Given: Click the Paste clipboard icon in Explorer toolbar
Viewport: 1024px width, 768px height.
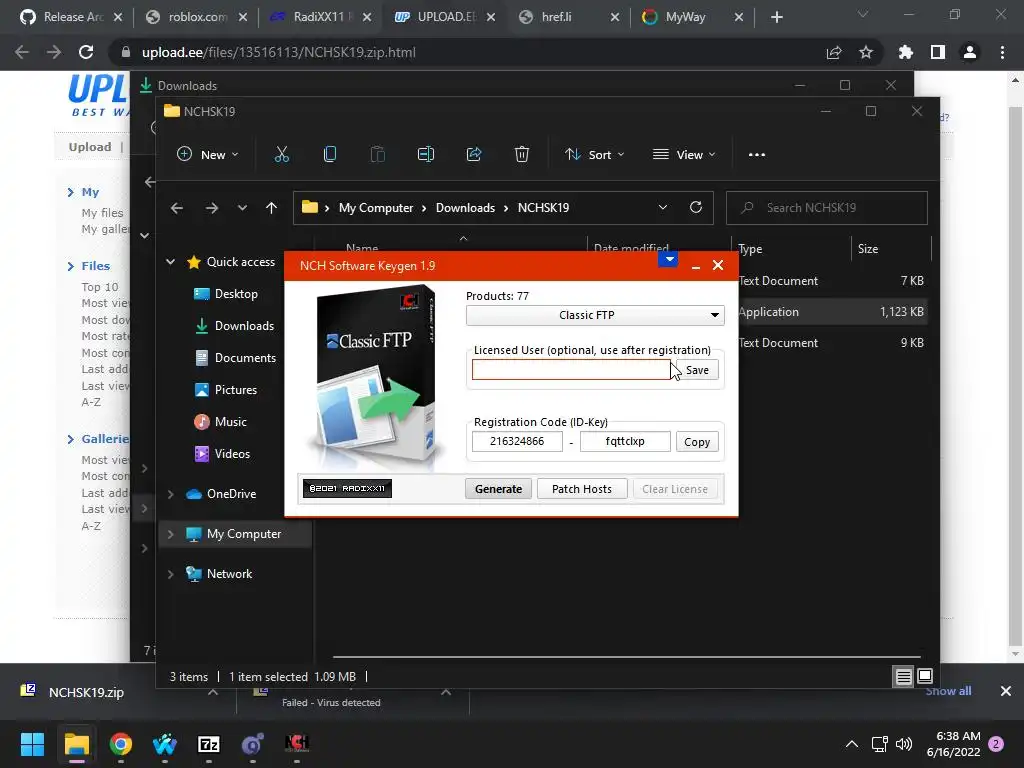Looking at the screenshot, I should coord(377,155).
